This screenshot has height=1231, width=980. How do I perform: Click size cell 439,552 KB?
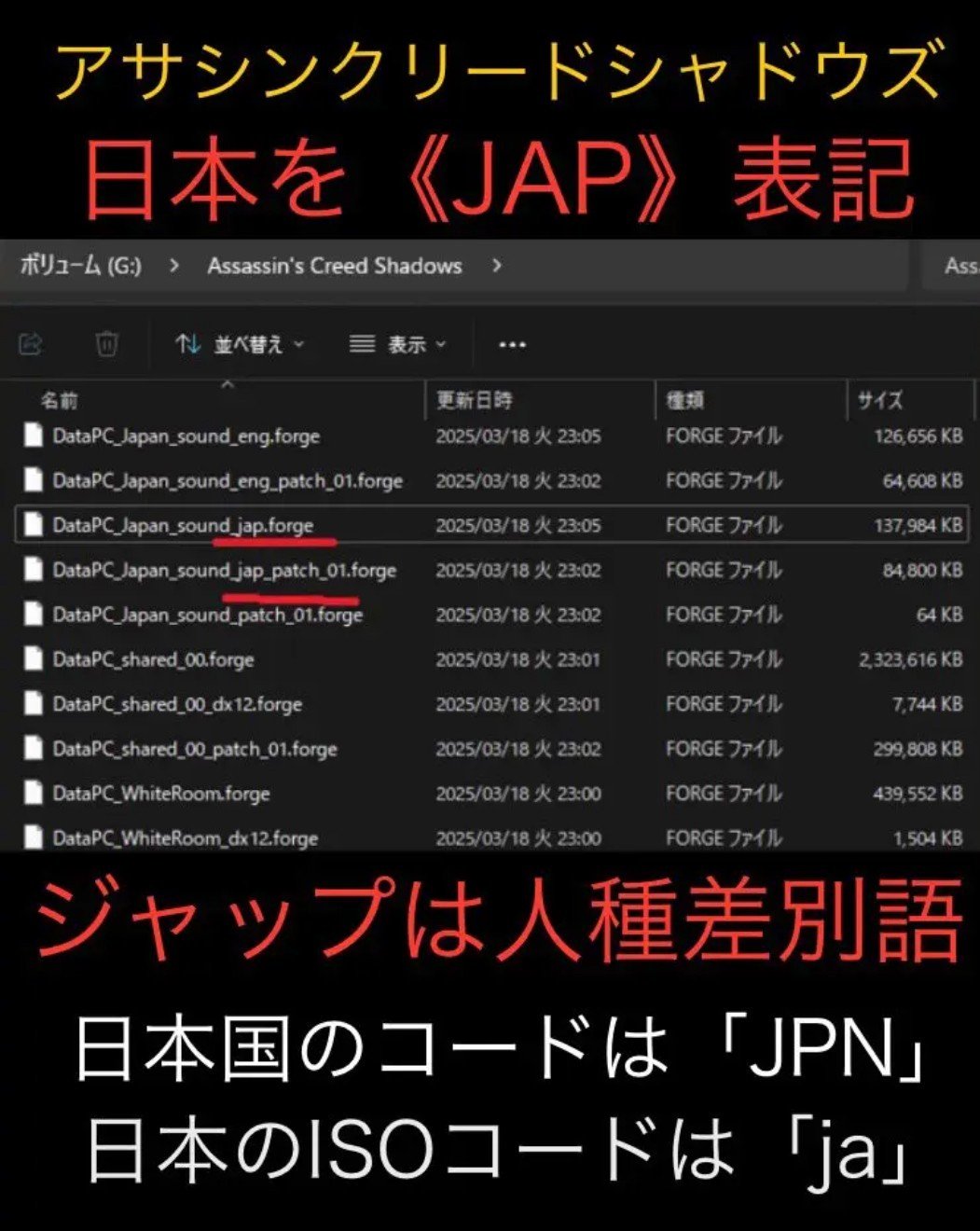point(918,794)
